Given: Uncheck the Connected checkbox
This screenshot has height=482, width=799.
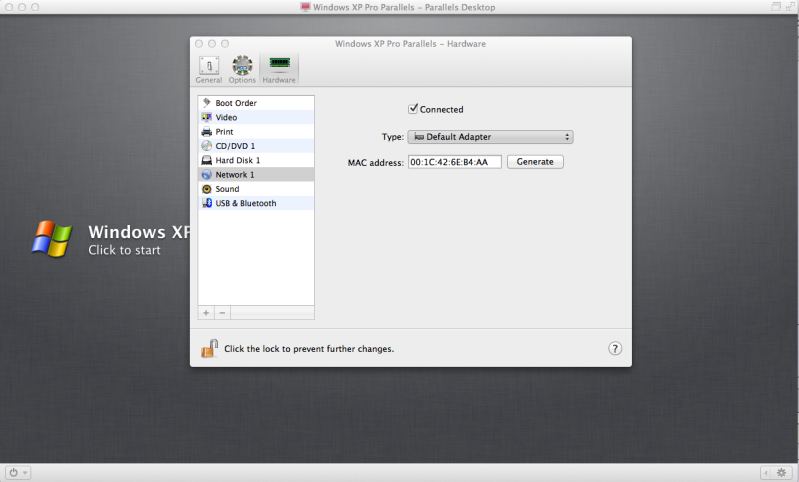Looking at the screenshot, I should point(413,109).
